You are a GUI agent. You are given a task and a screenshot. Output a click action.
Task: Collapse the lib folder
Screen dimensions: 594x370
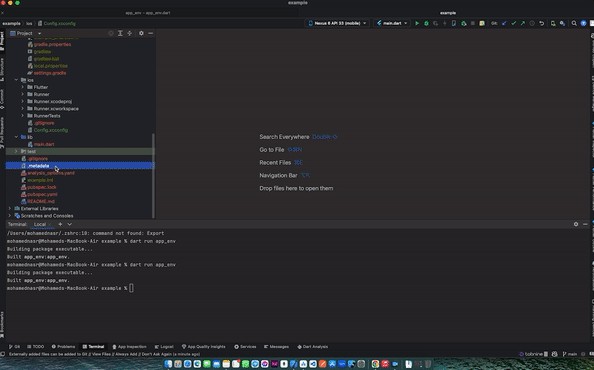tap(16, 137)
